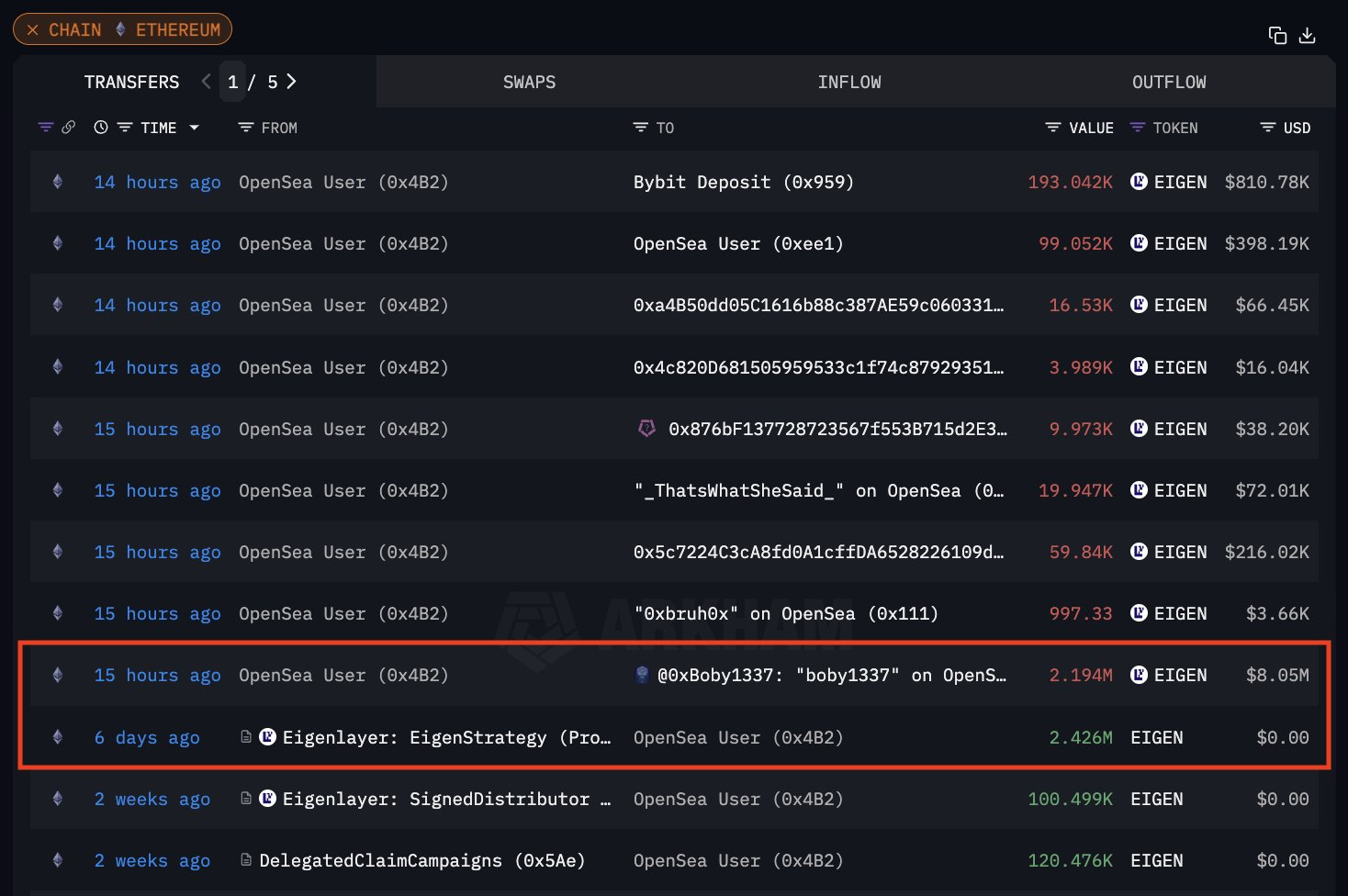The height and width of the screenshot is (896, 1348).
Task: Click Ethereum diamond in chain filter chip
Action: pyautogui.click(x=120, y=29)
